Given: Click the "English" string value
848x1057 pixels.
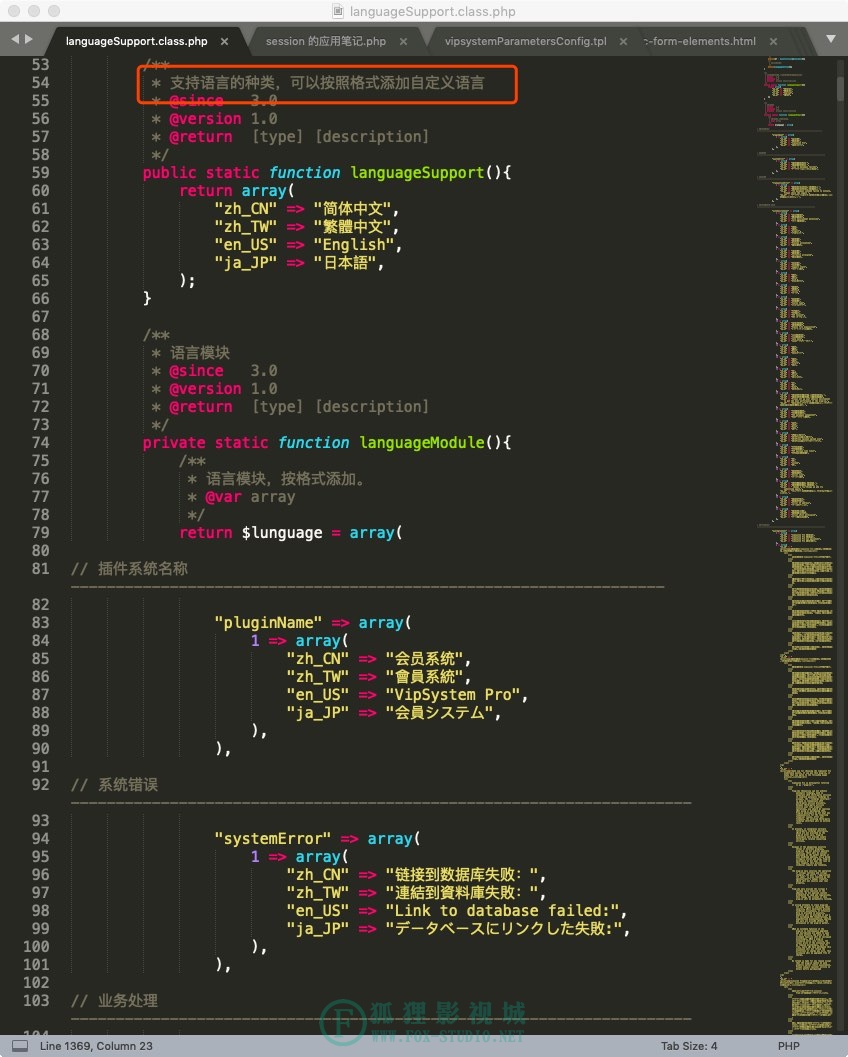Looking at the screenshot, I should coord(354,245).
